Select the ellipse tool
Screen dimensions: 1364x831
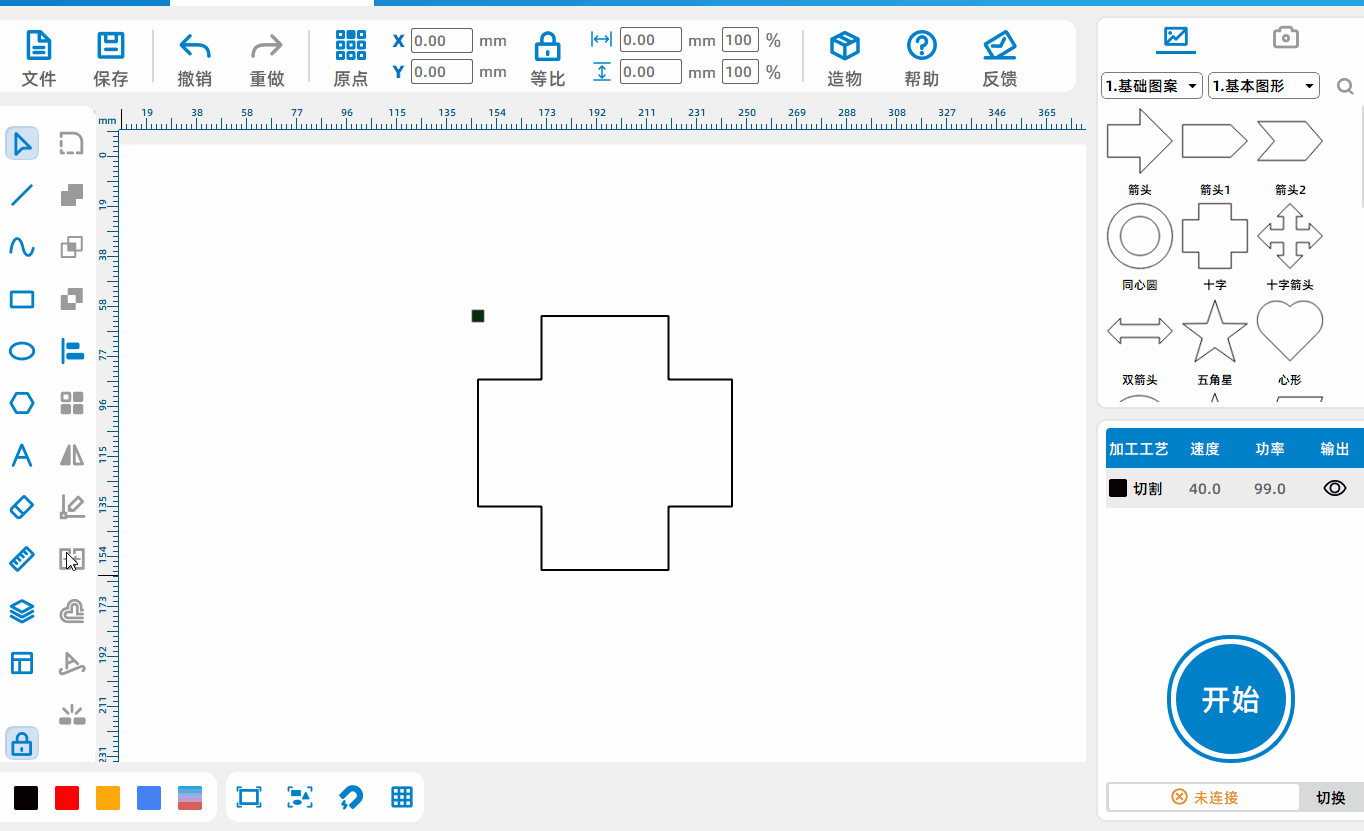point(22,351)
